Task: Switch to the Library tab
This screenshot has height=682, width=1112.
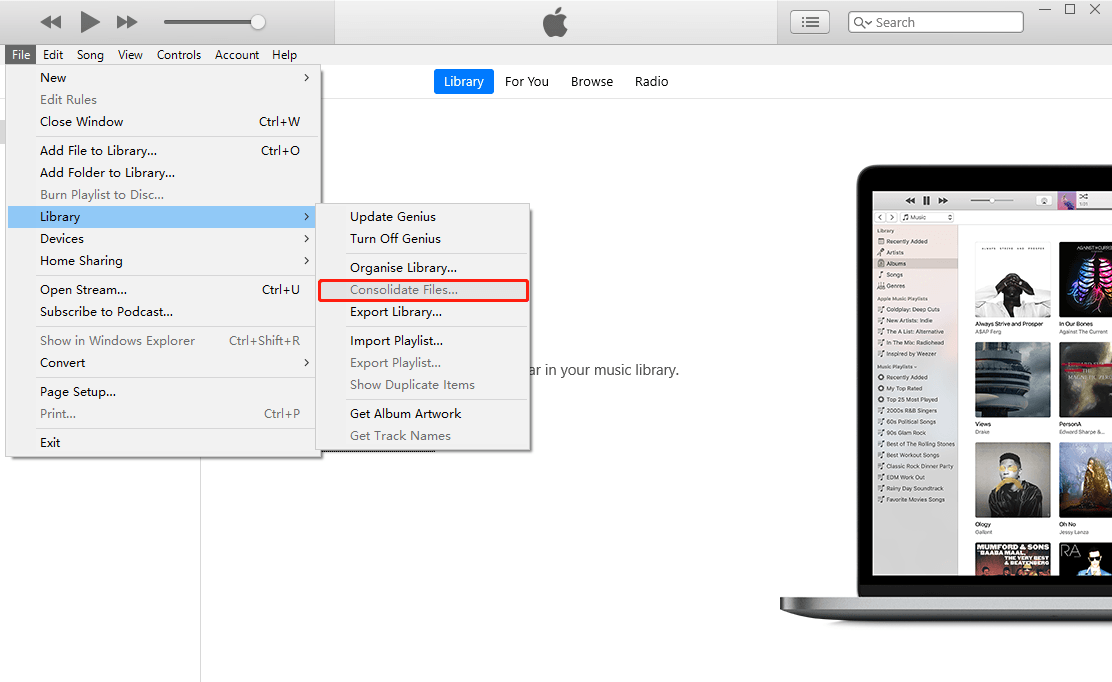Action: [464, 82]
